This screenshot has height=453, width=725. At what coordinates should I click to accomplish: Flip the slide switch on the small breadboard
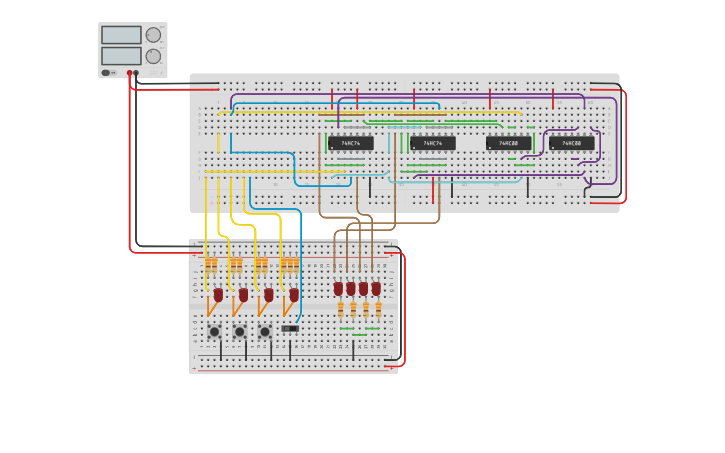pos(290,329)
